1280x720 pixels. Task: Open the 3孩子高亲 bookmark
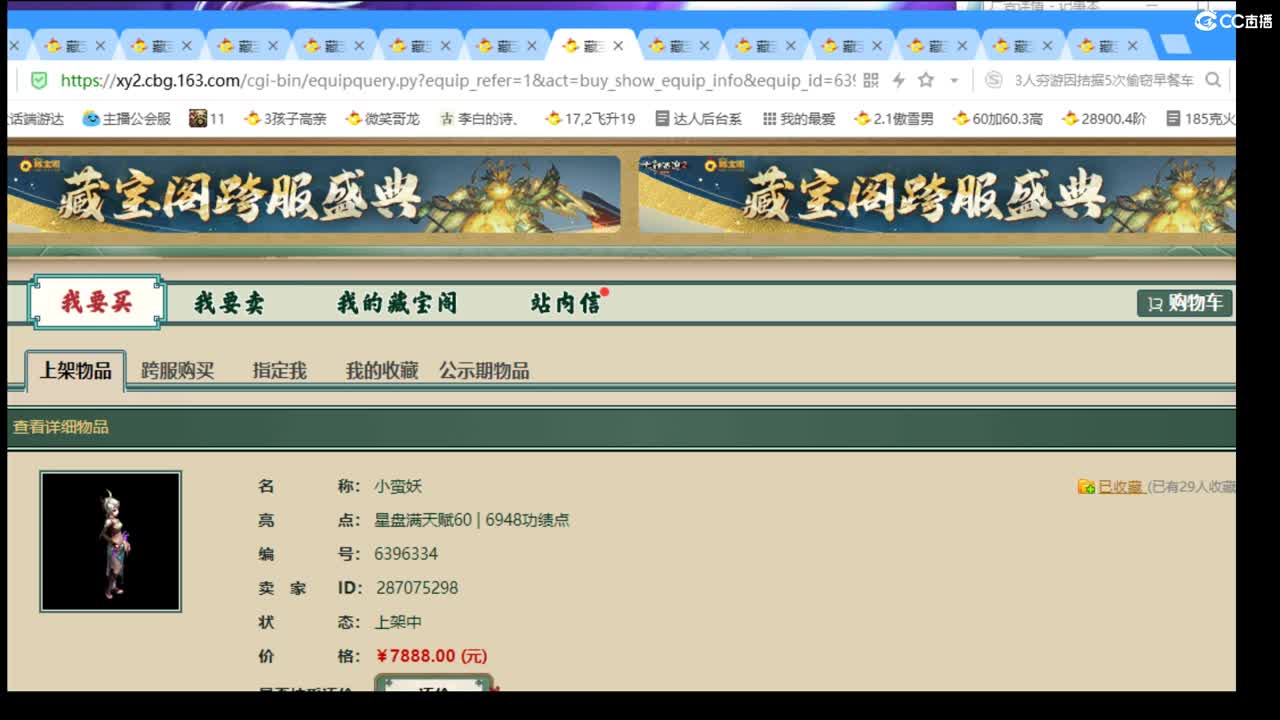(286, 118)
